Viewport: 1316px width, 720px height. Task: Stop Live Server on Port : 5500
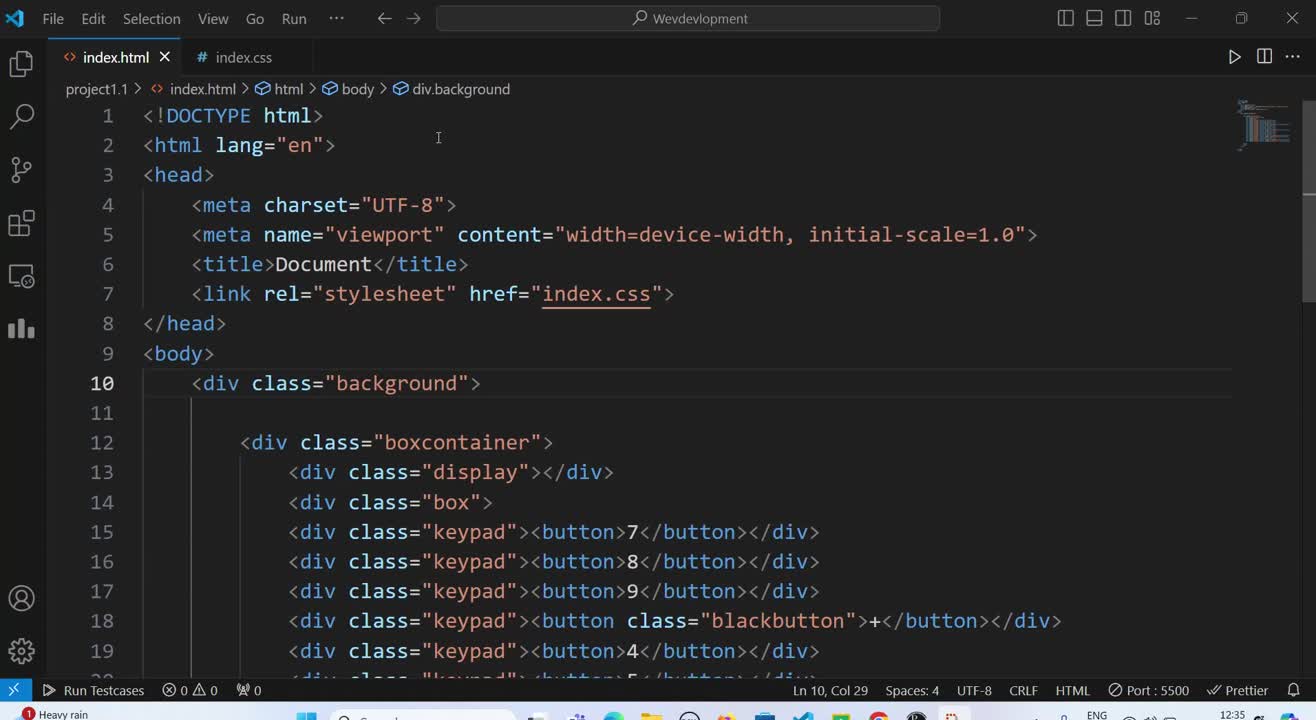point(1148,690)
